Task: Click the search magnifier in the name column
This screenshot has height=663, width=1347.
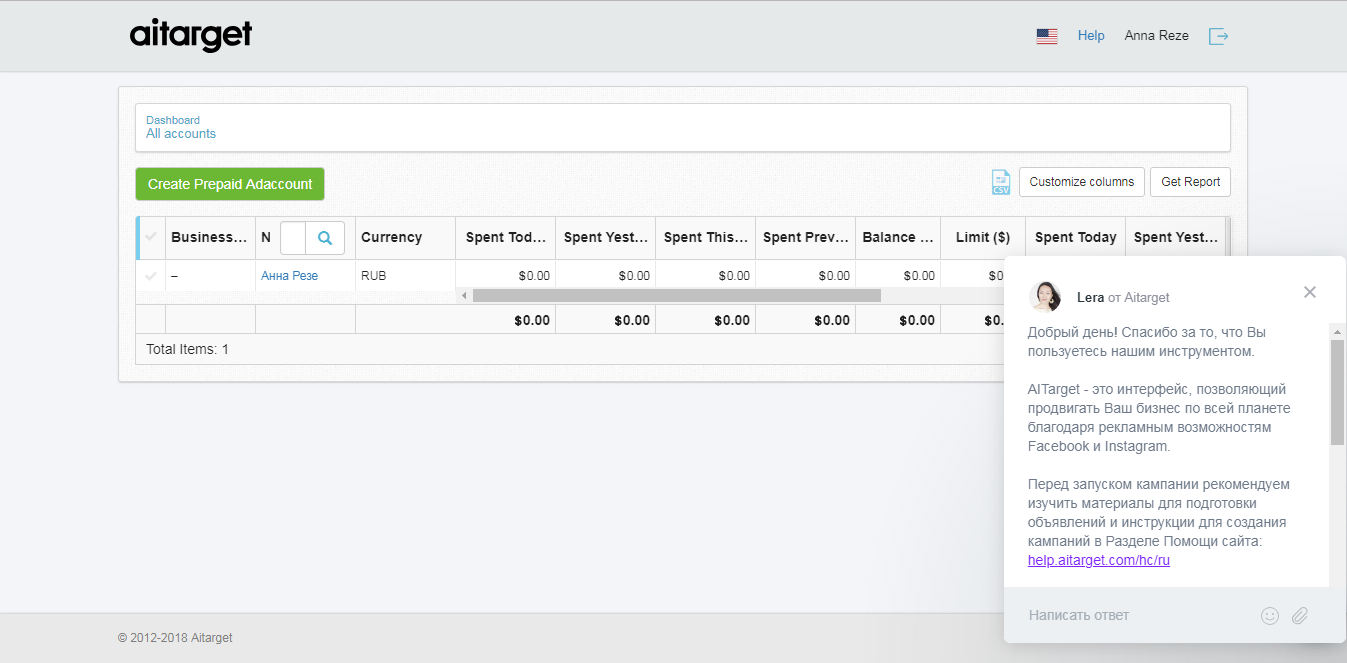Action: coord(325,238)
